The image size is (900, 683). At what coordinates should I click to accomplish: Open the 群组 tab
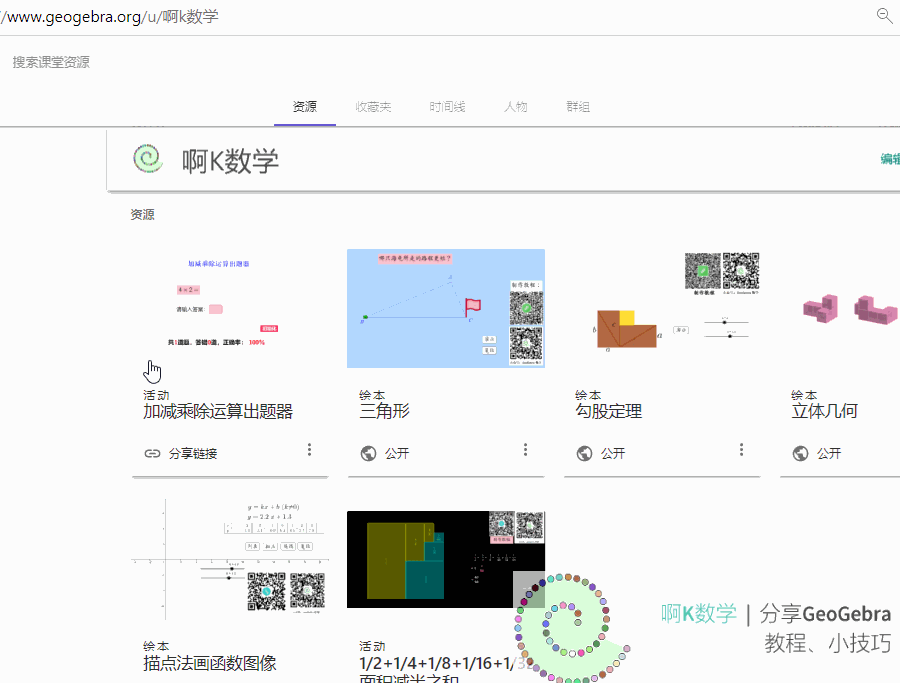coord(578,107)
